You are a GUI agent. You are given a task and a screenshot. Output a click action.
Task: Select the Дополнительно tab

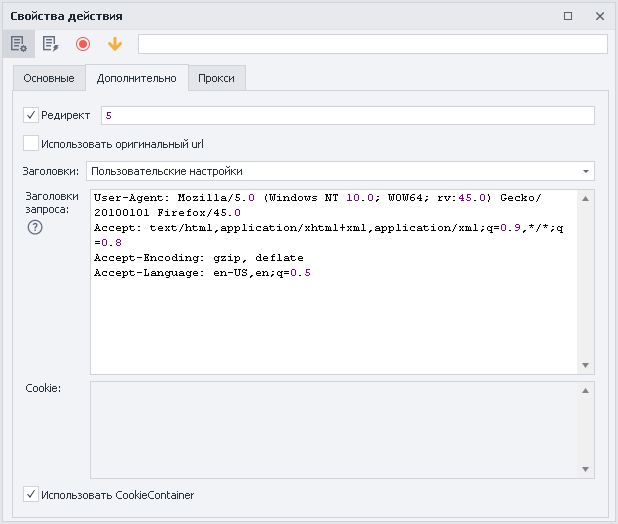point(136,78)
